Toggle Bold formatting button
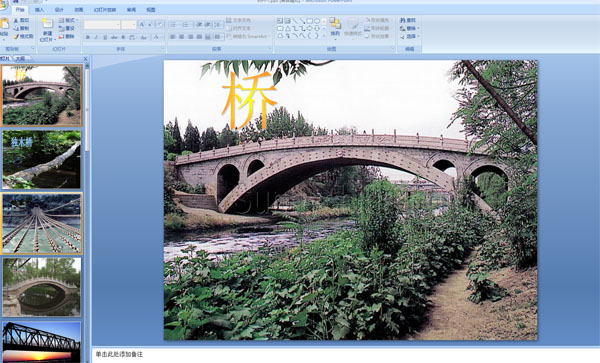This screenshot has height=363, width=600. (x=88, y=37)
